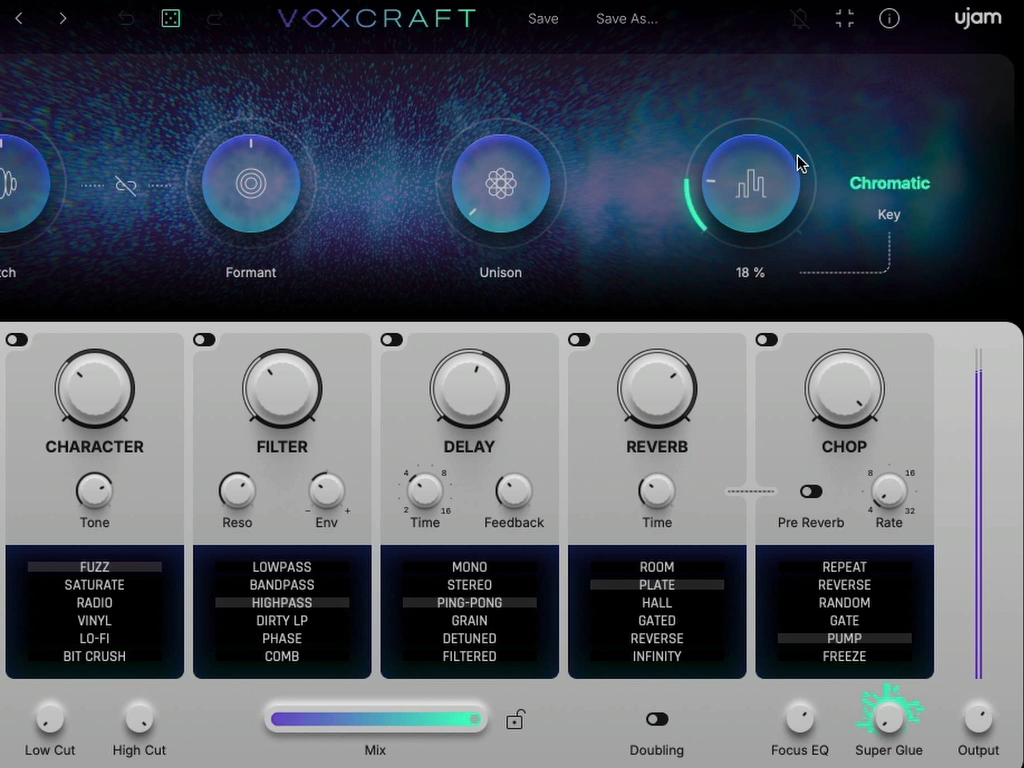Select COMB filter type
The image size is (1024, 768).
coord(282,656)
